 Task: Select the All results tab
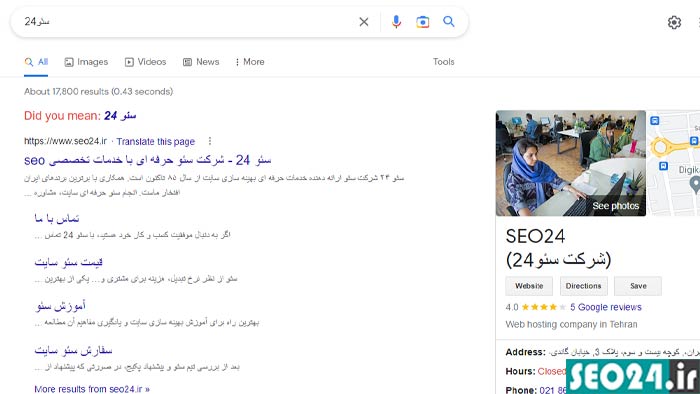coord(36,62)
